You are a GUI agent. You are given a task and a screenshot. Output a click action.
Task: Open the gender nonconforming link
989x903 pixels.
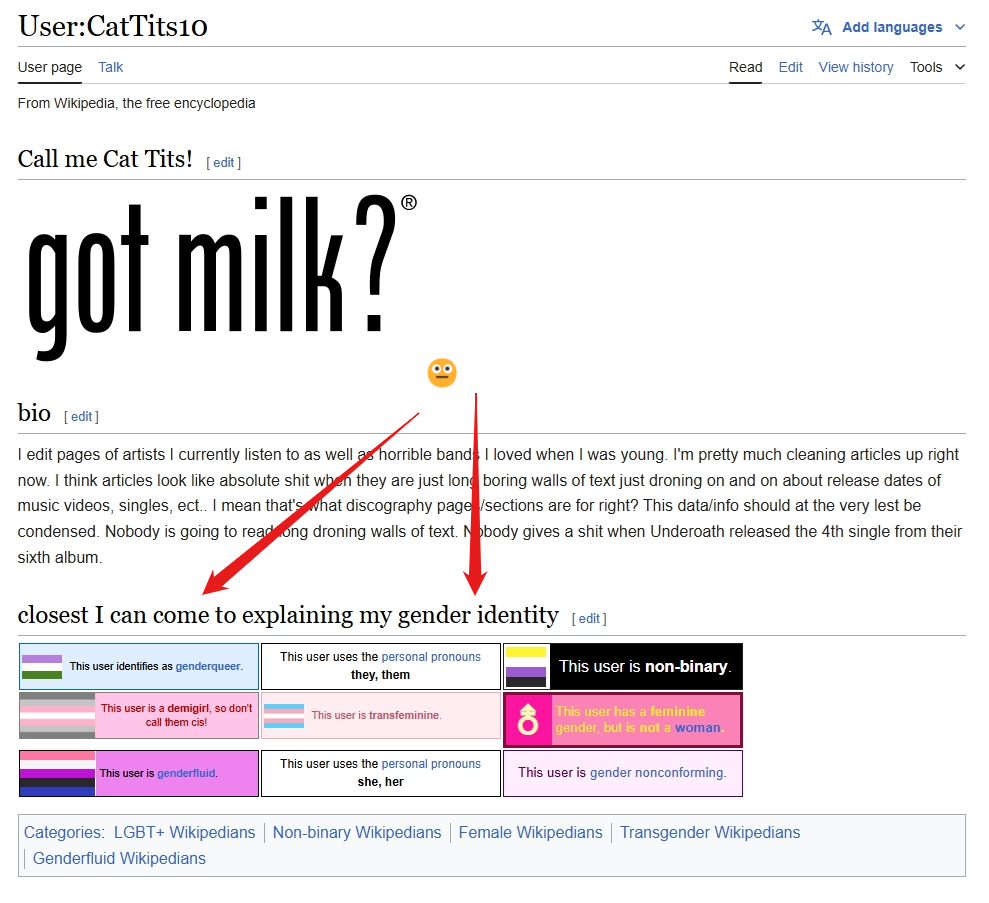657,772
